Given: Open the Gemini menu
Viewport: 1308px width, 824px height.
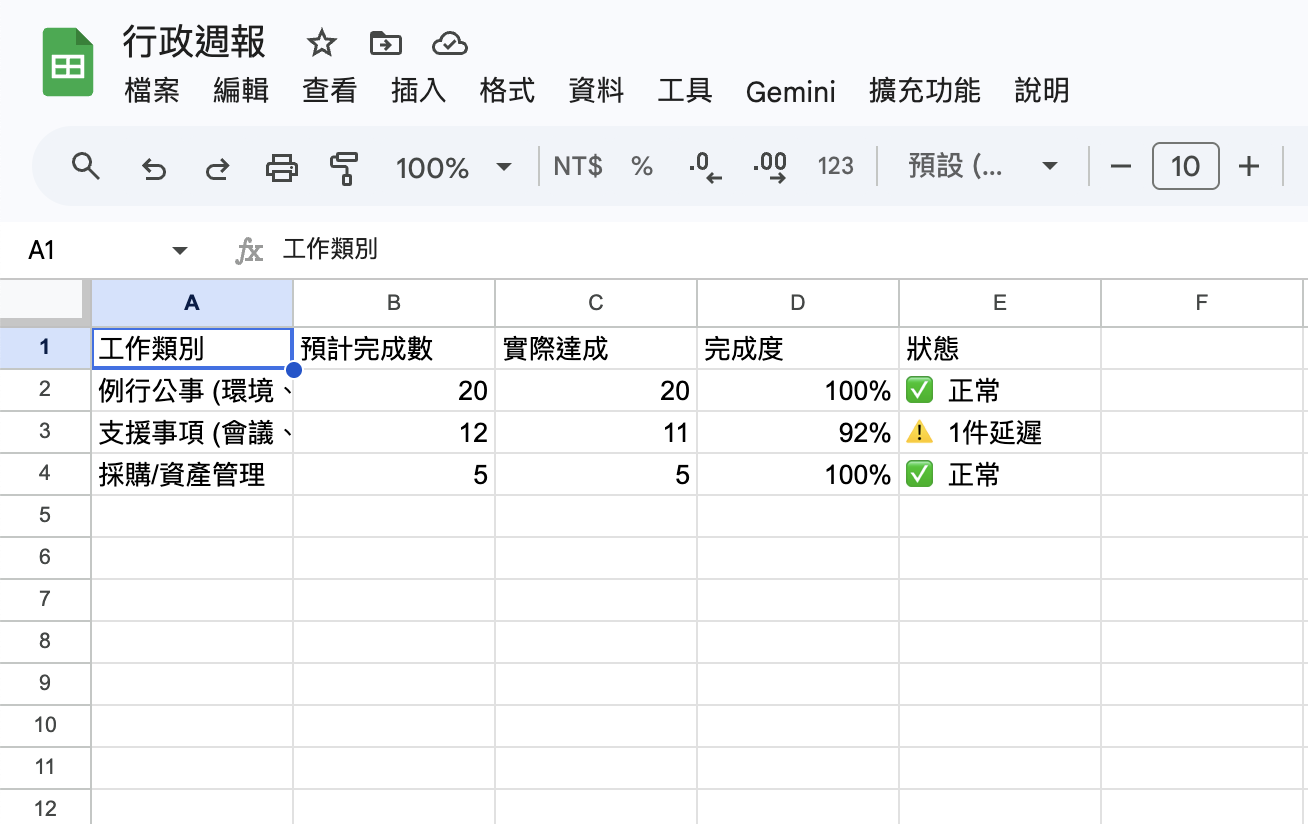Looking at the screenshot, I should coord(790,92).
